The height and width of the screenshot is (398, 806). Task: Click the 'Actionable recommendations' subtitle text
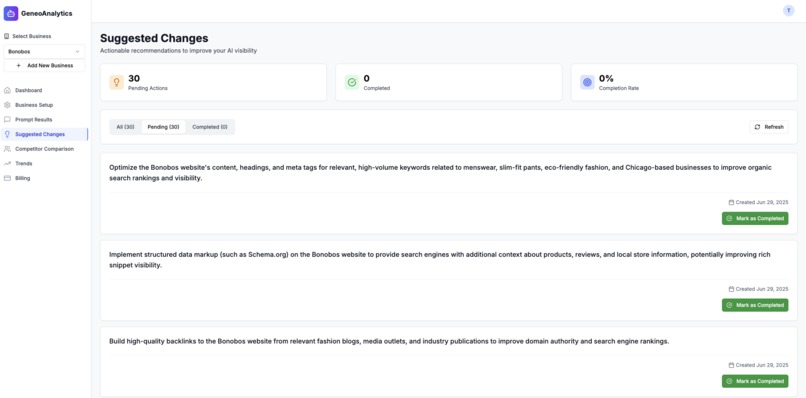coord(178,51)
